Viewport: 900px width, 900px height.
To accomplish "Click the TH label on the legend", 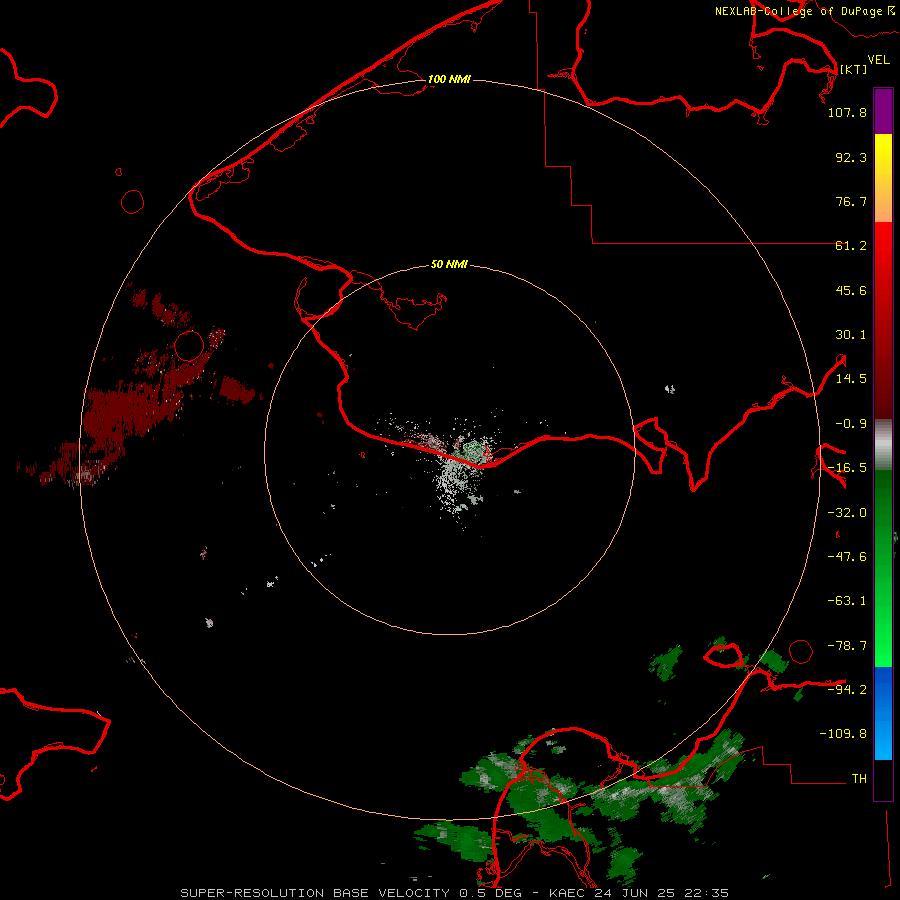I will [859, 778].
